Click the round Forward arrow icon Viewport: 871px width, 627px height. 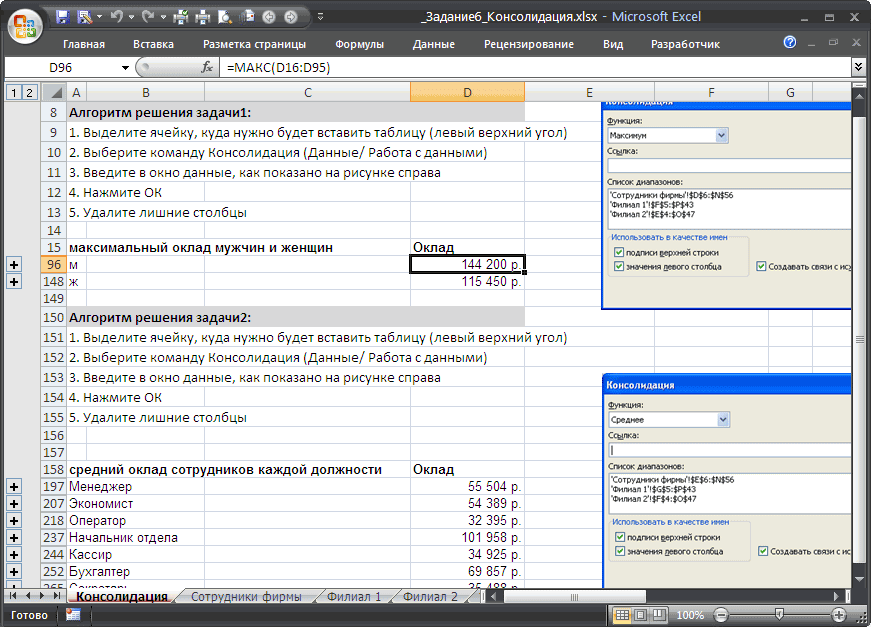tap(291, 17)
